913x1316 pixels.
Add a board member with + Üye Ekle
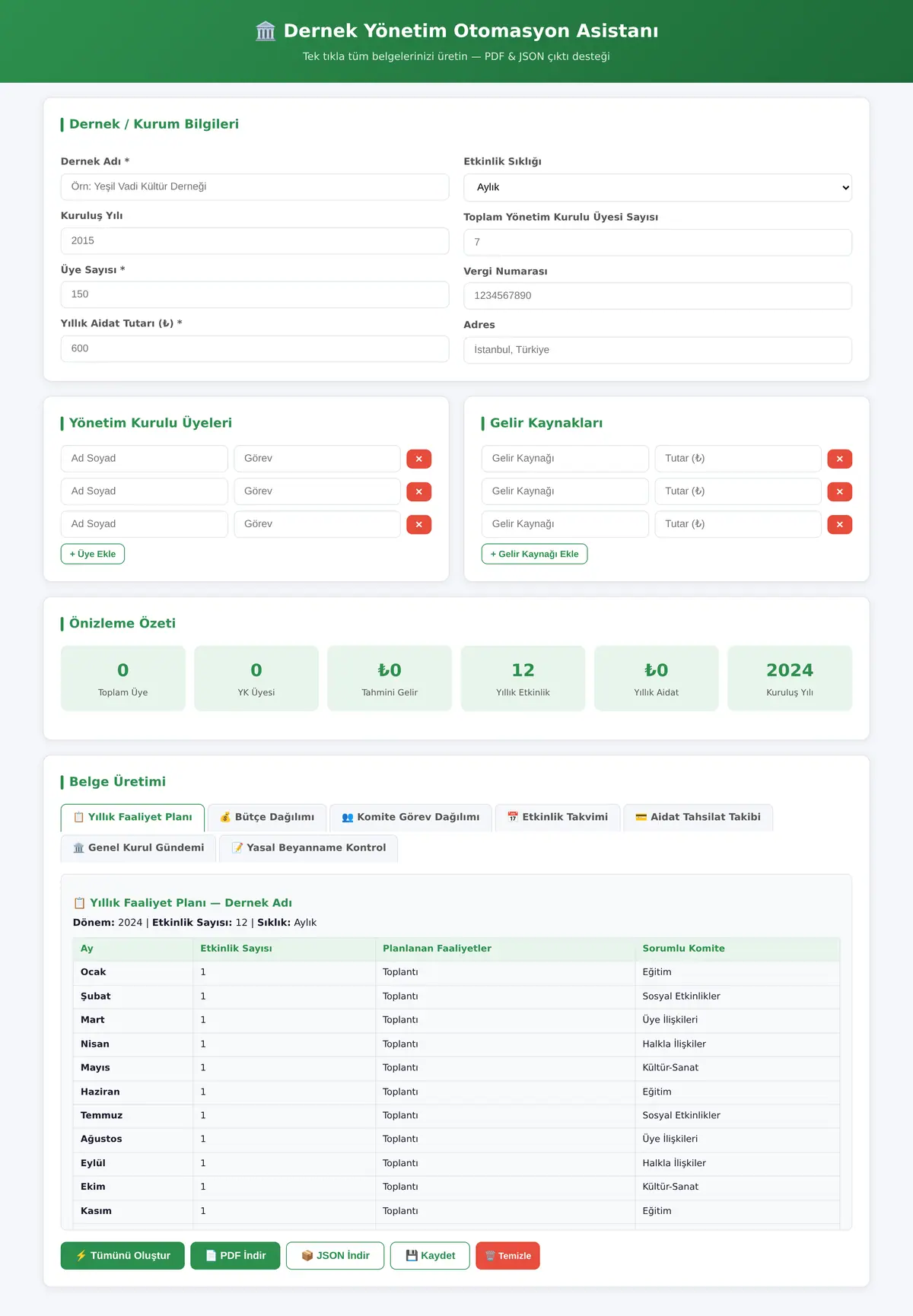[93, 554]
